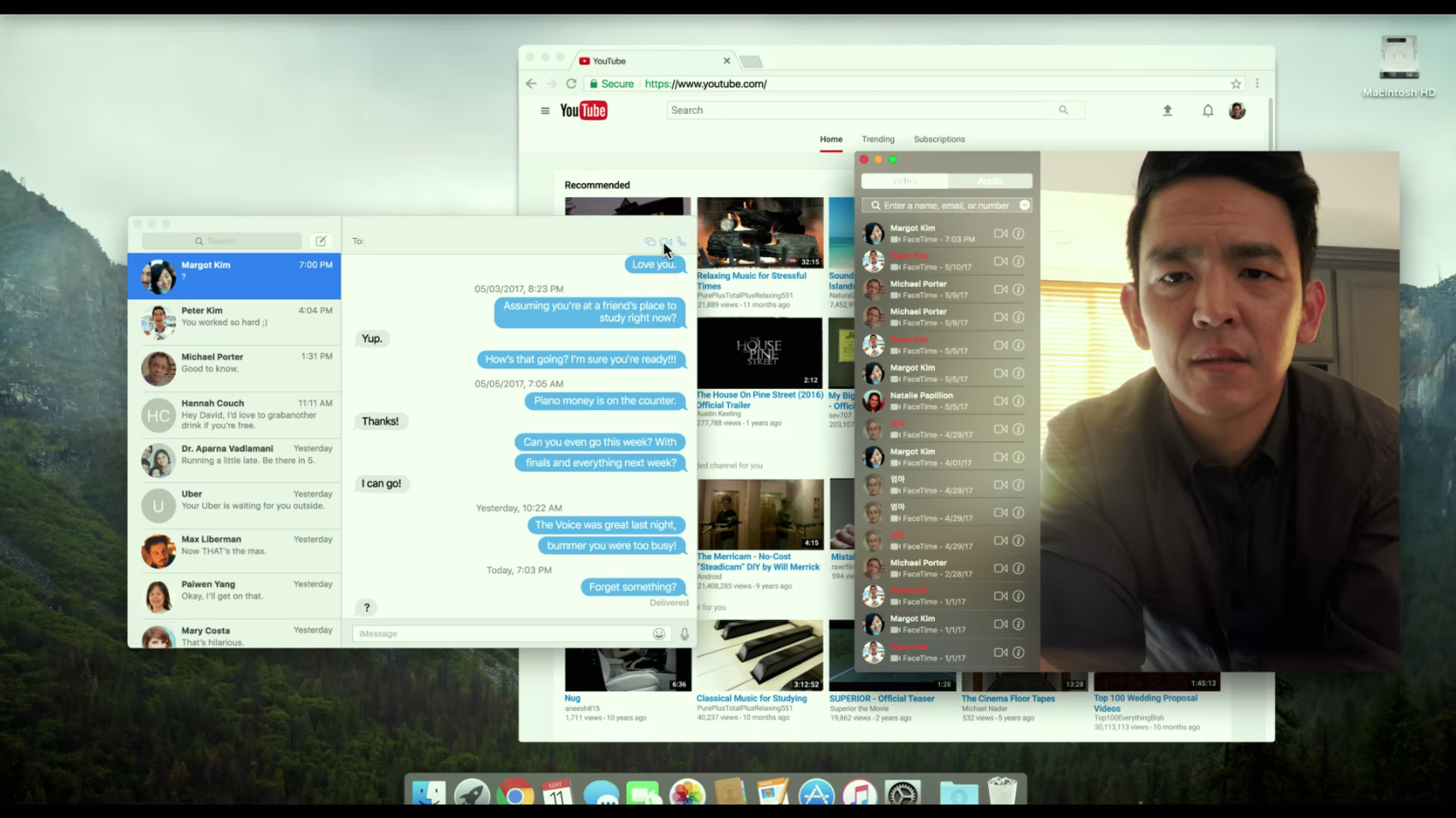Open the Trending tab on YouTube

pyautogui.click(x=878, y=139)
